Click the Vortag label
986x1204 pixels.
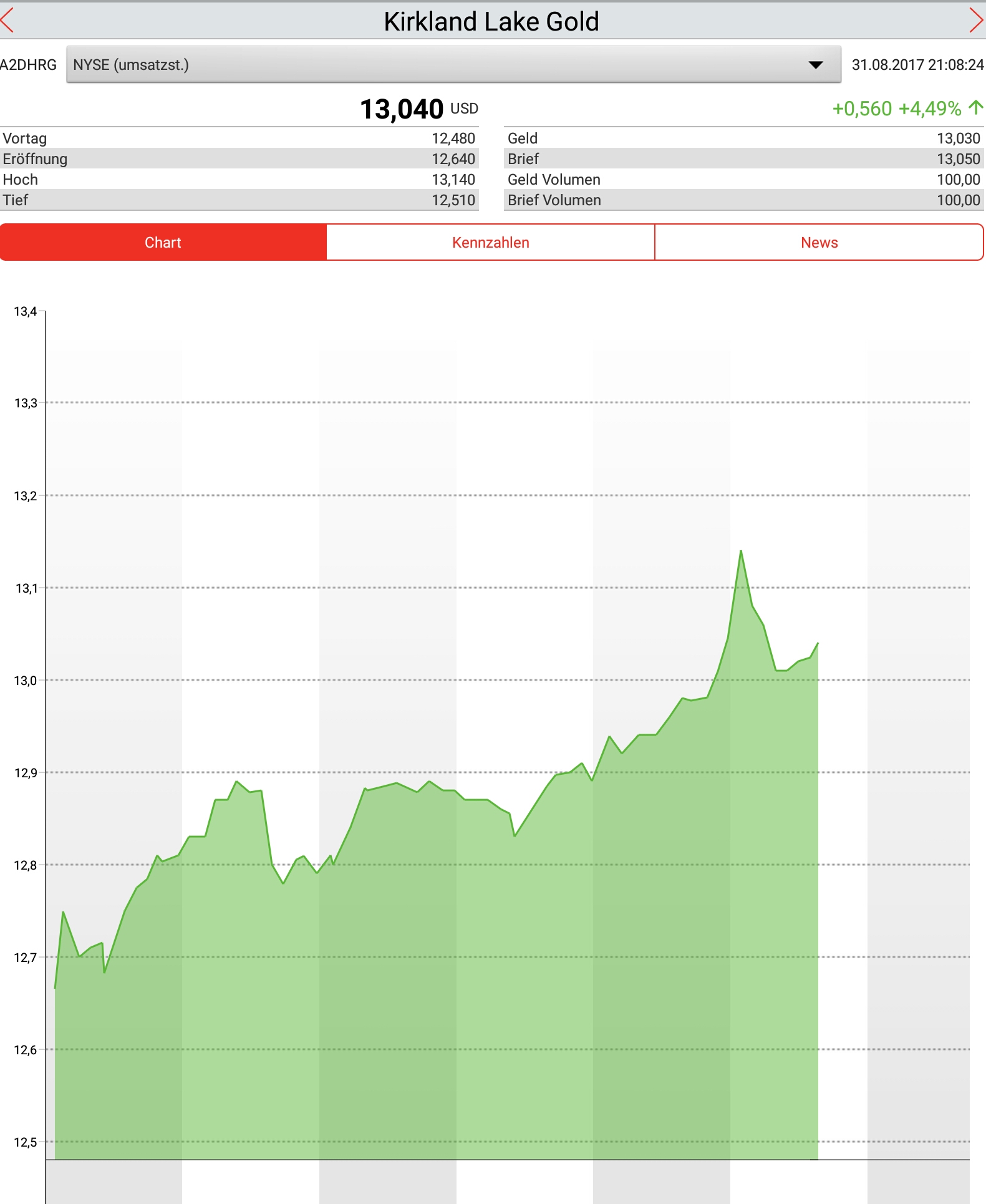point(25,138)
